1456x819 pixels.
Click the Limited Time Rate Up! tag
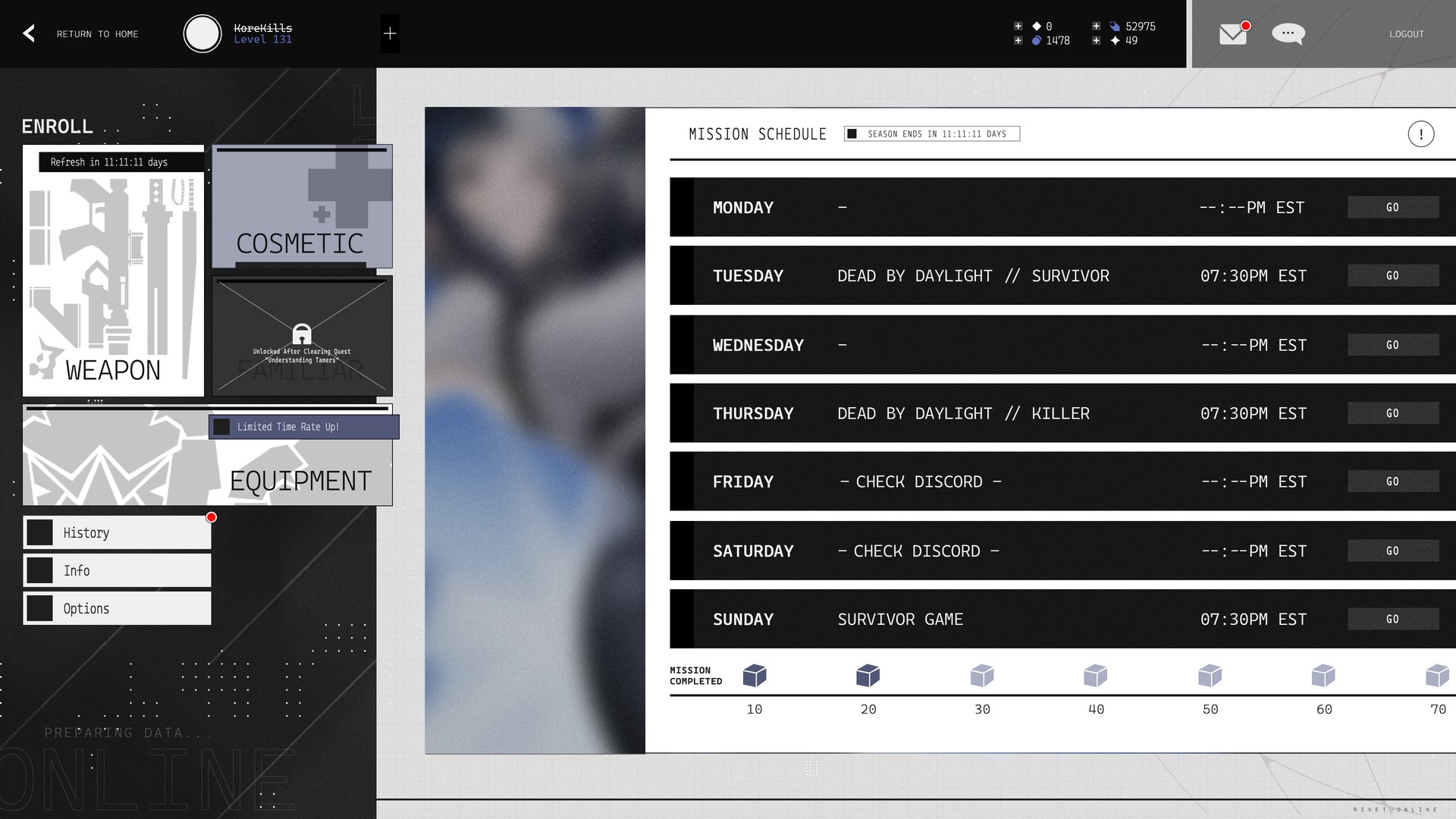point(303,427)
